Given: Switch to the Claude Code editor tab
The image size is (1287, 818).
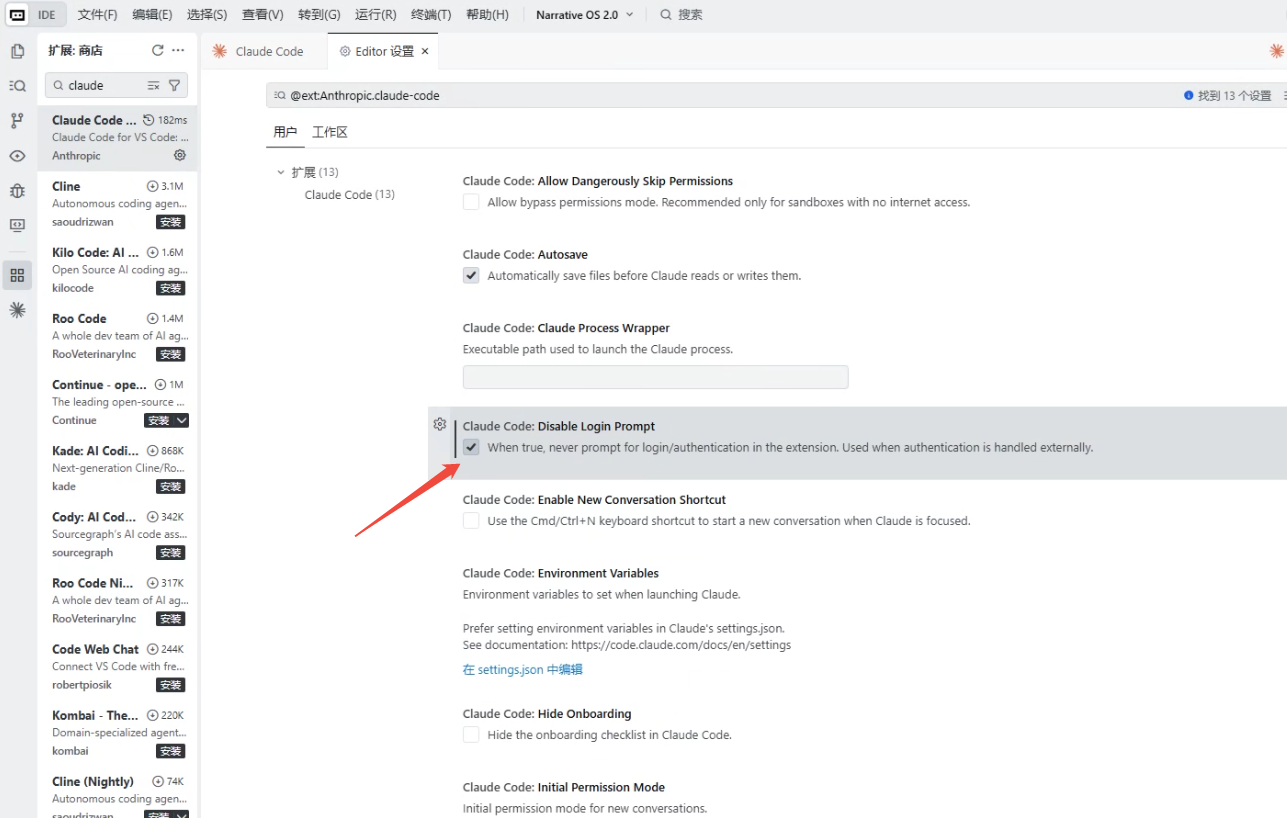Looking at the screenshot, I should [x=264, y=51].
